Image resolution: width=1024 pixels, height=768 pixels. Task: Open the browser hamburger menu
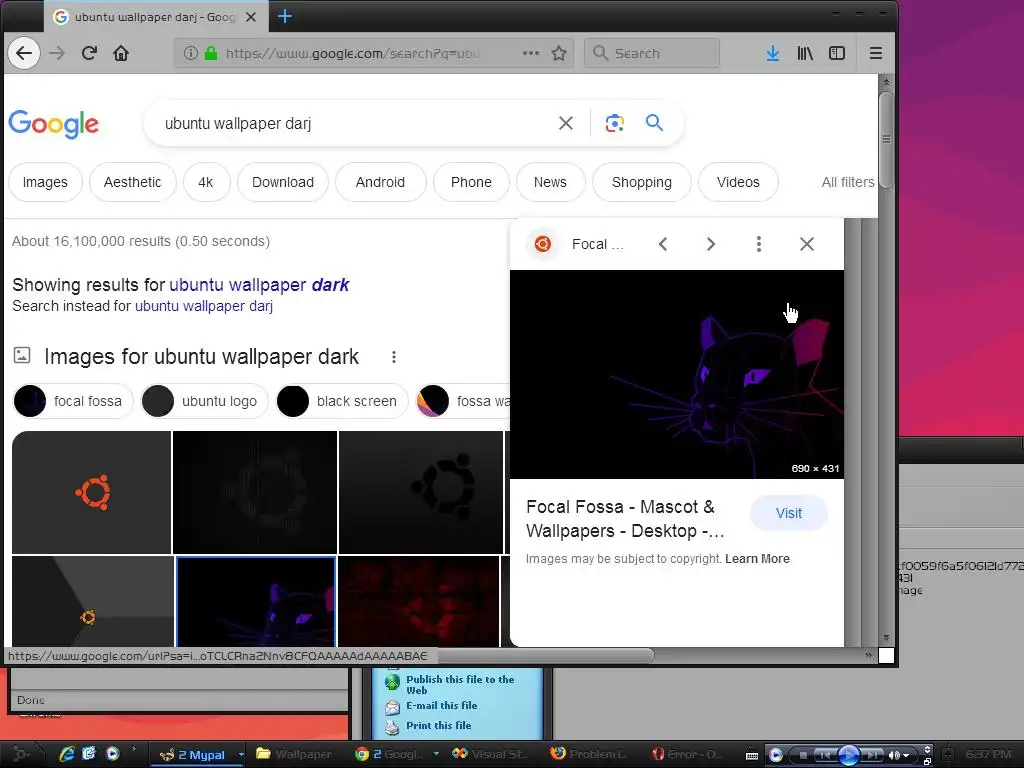pos(876,53)
